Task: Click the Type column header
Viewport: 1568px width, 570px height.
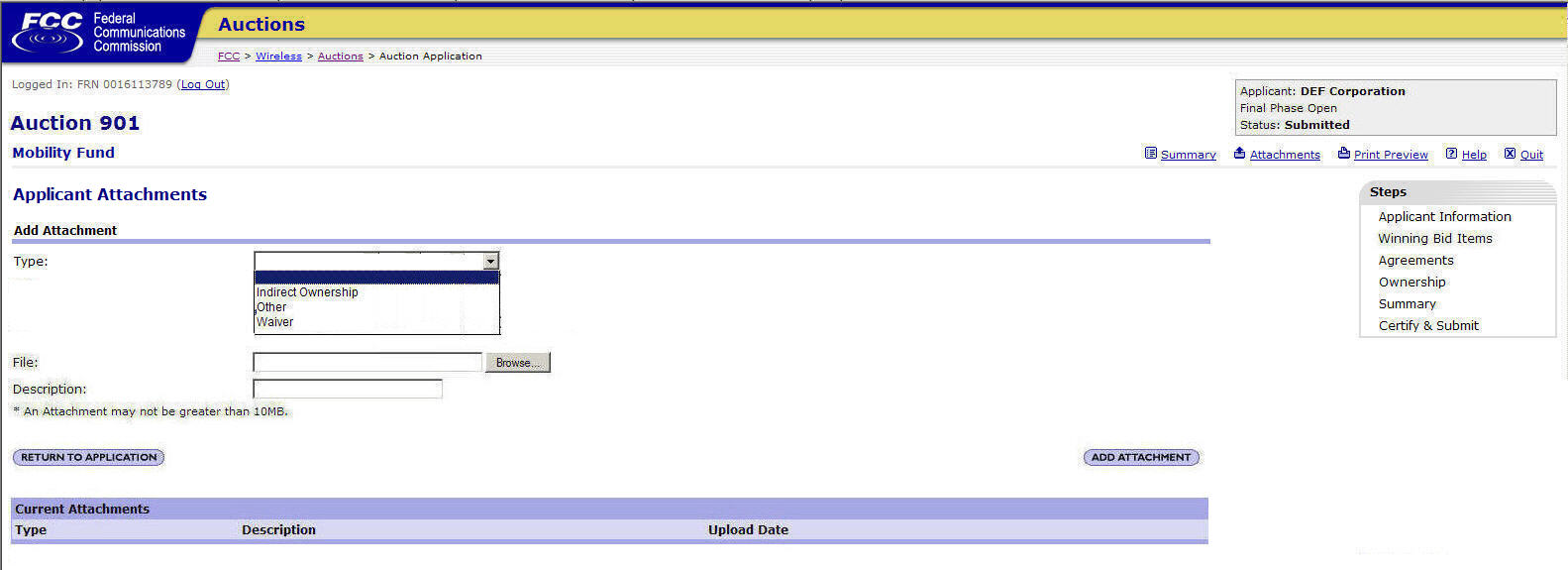Action: coord(31,530)
